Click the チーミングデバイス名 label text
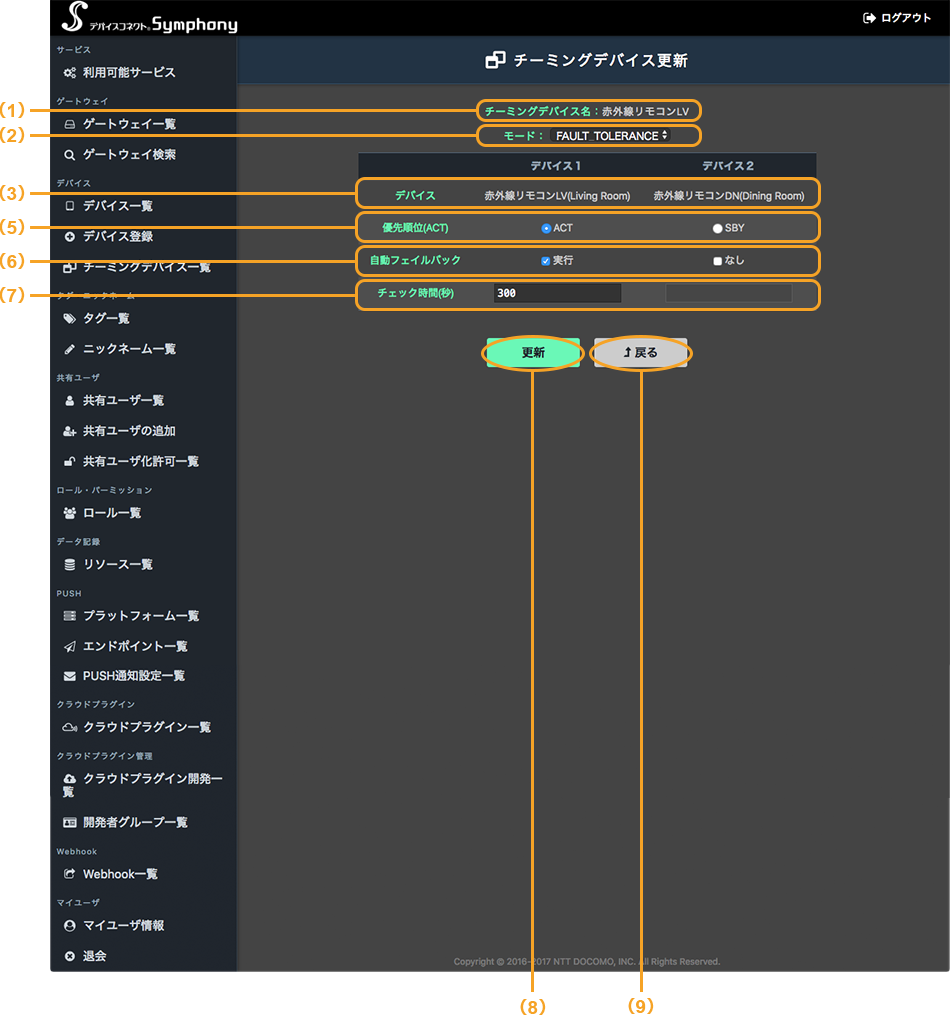Image resolution: width=950 pixels, height=1015 pixels. (x=537, y=111)
